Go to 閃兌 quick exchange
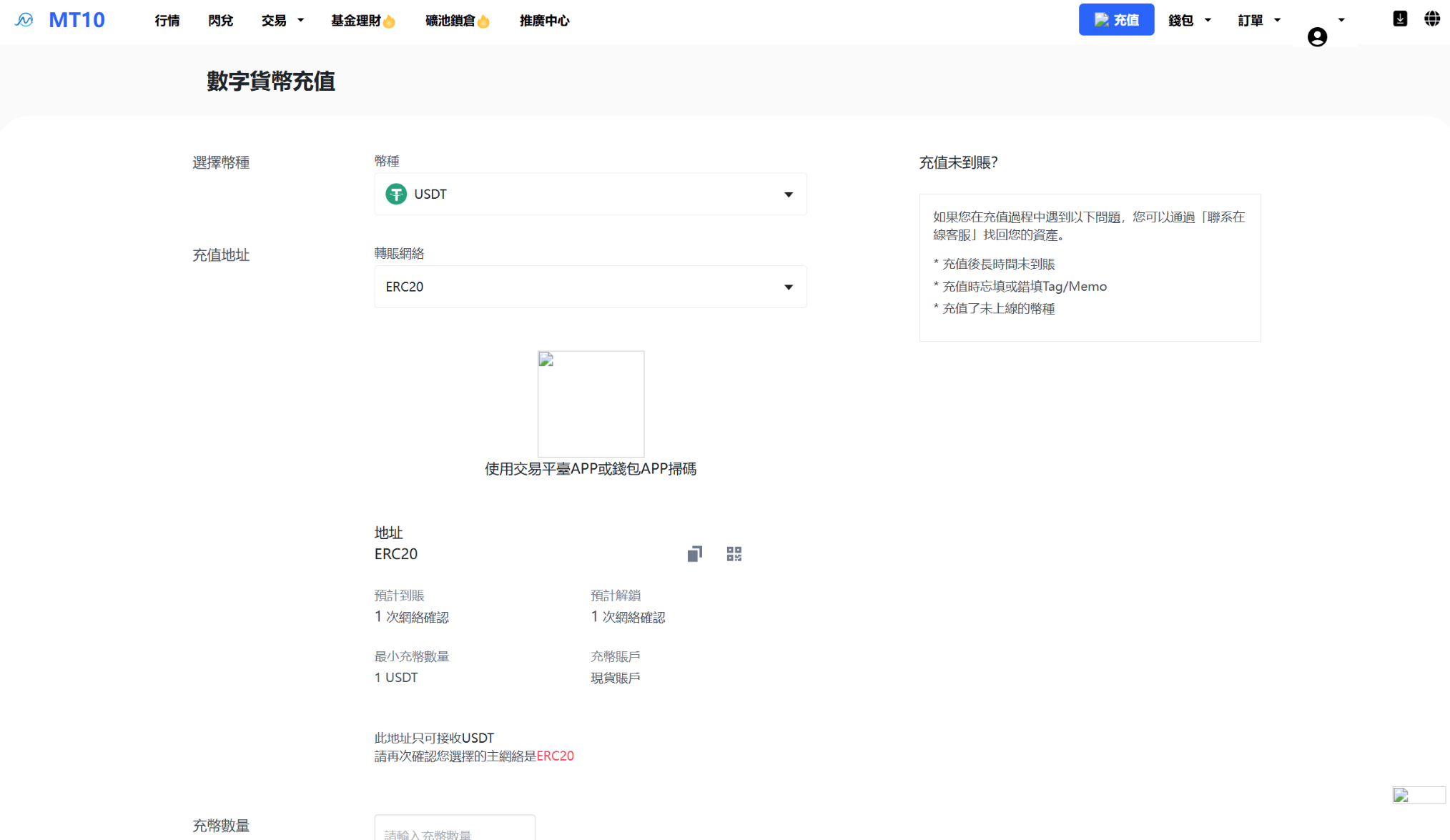 (x=220, y=21)
